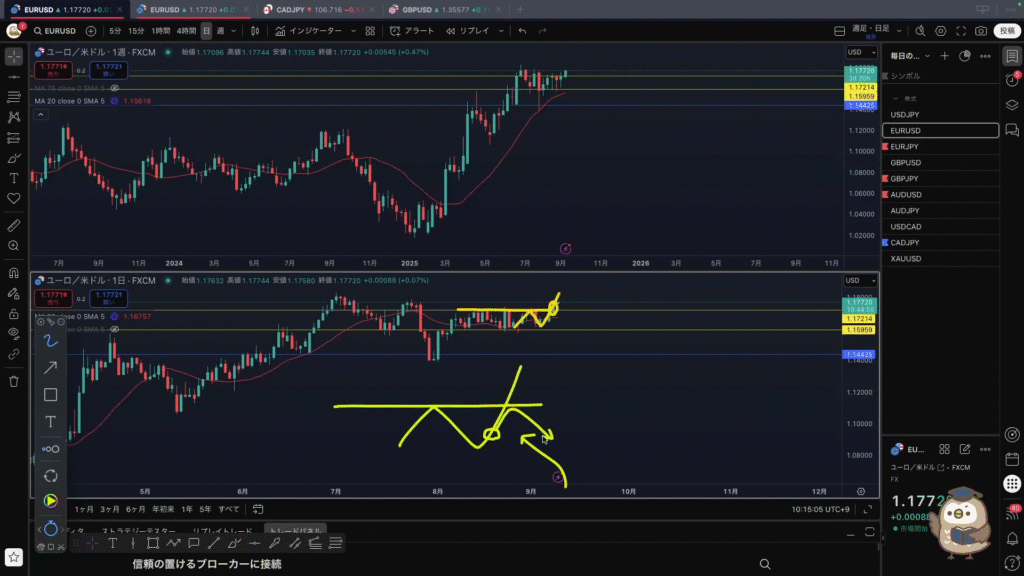Viewport: 1024px width, 576px height.
Task: Select the Fibonacci retracement tool in left sidebar
Action: pos(14,97)
